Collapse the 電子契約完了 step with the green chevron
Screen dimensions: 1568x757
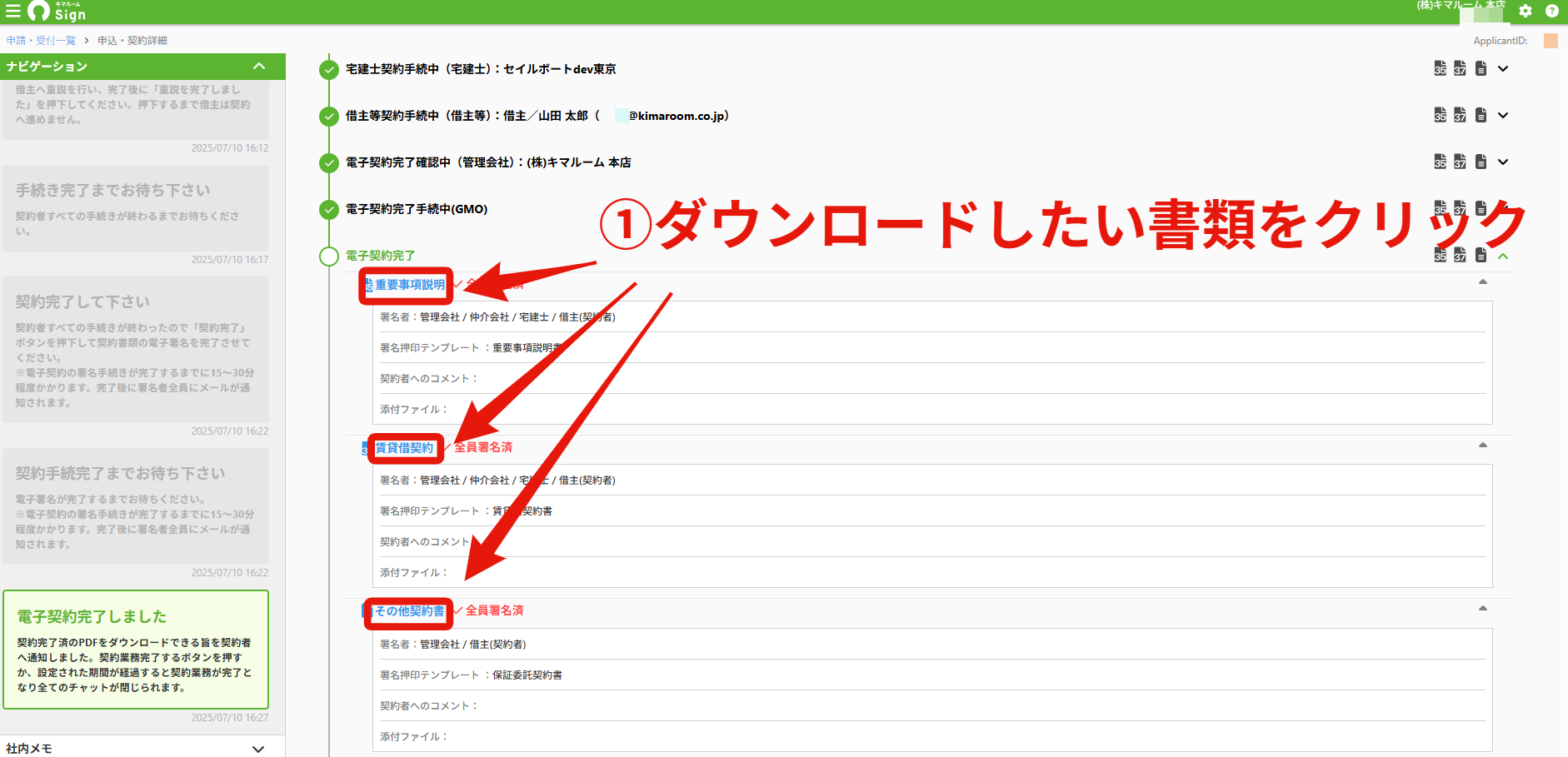(1503, 256)
